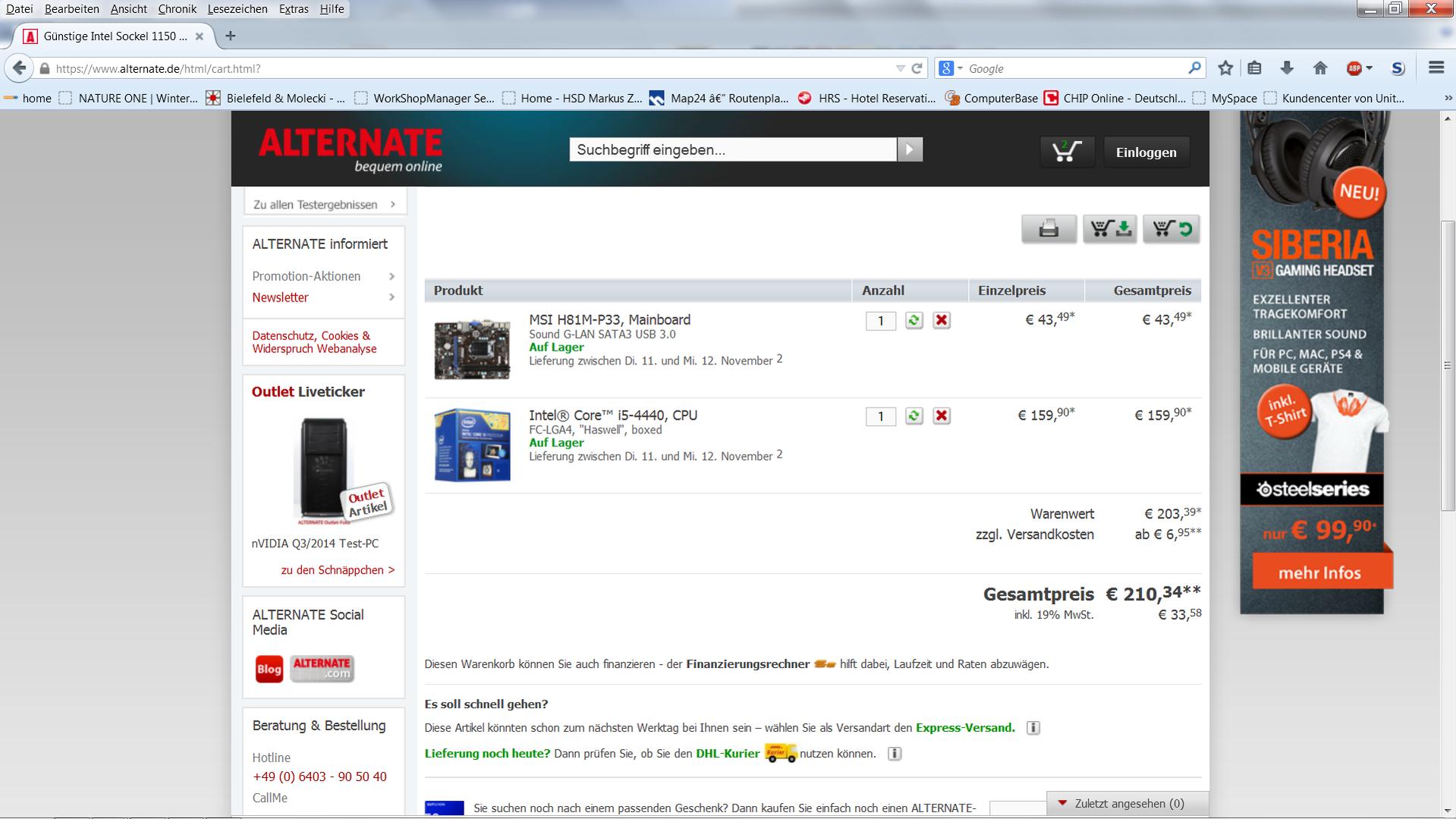Open the shopping cart icon in header
This screenshot has width=1456, height=819.
pos(1067,151)
